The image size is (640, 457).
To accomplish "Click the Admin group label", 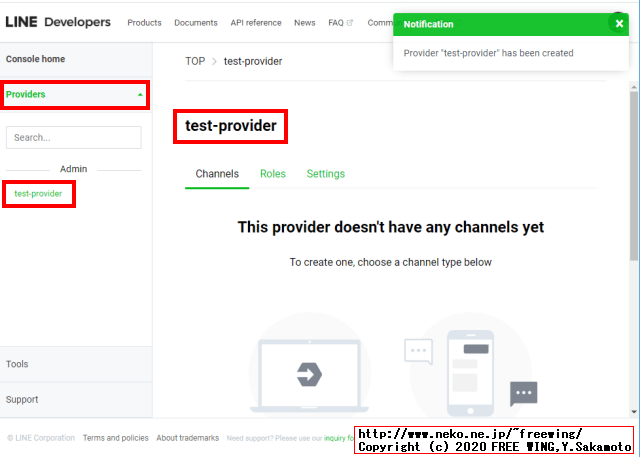I will [x=73, y=169].
